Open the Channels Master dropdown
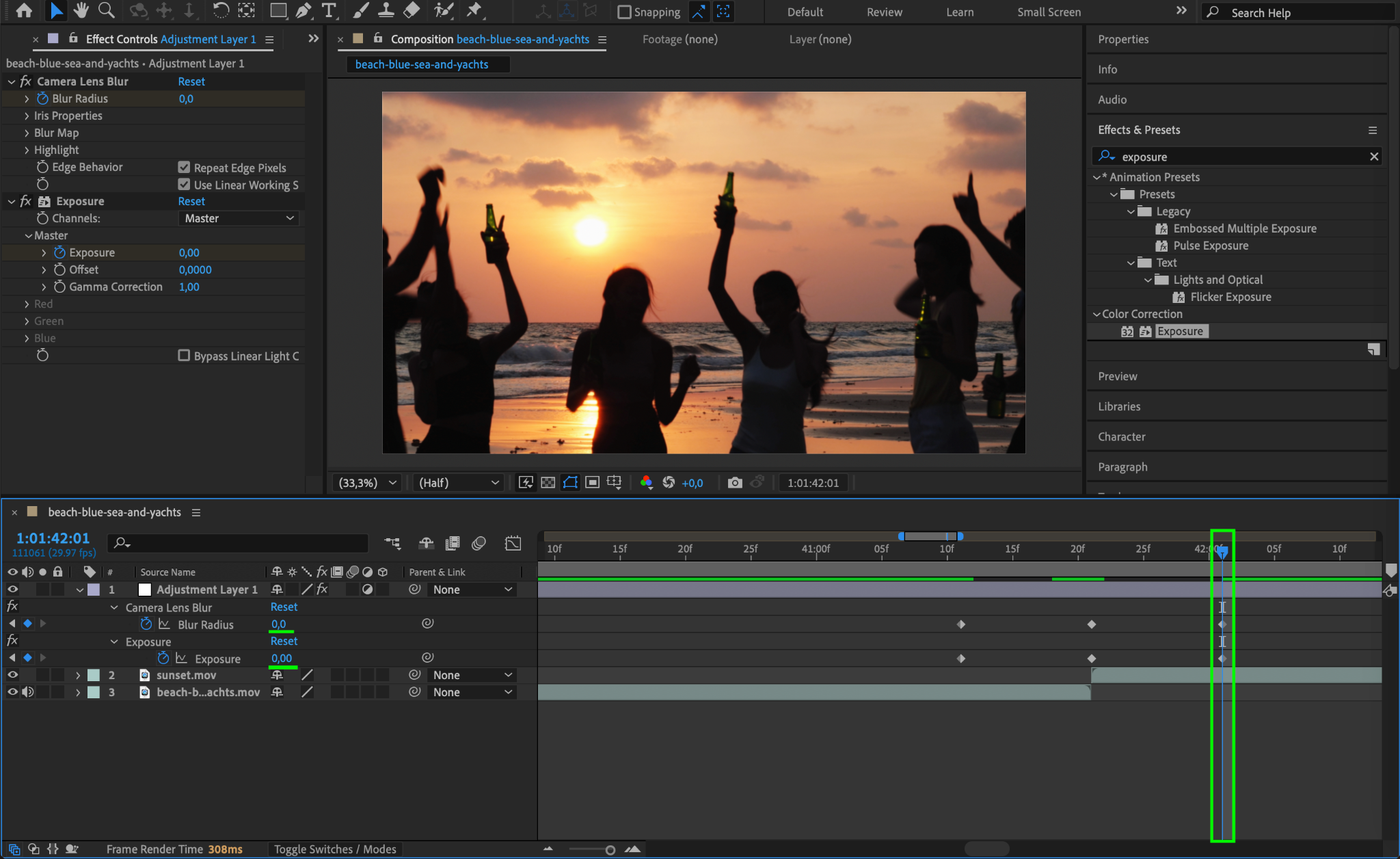Screen dimensions: 1400x859 [239, 218]
